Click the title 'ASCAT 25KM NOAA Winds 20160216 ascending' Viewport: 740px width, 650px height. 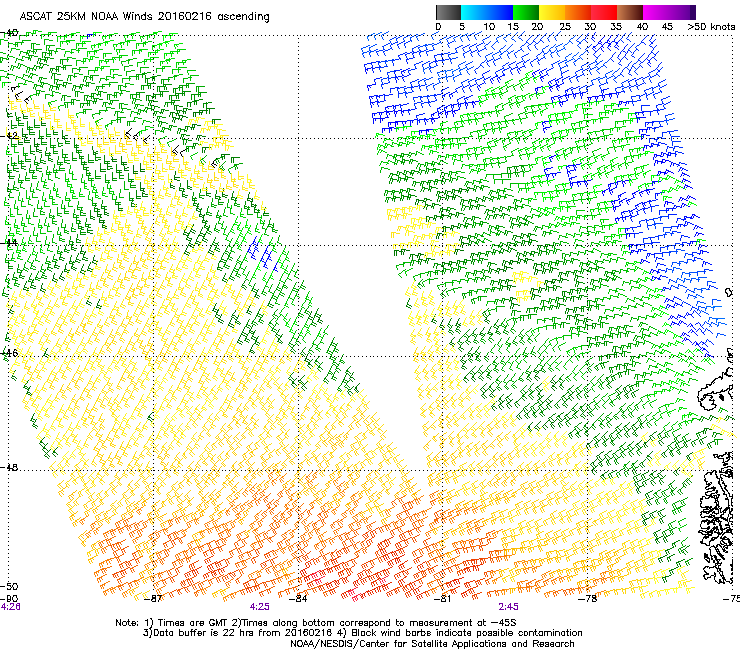tap(144, 17)
